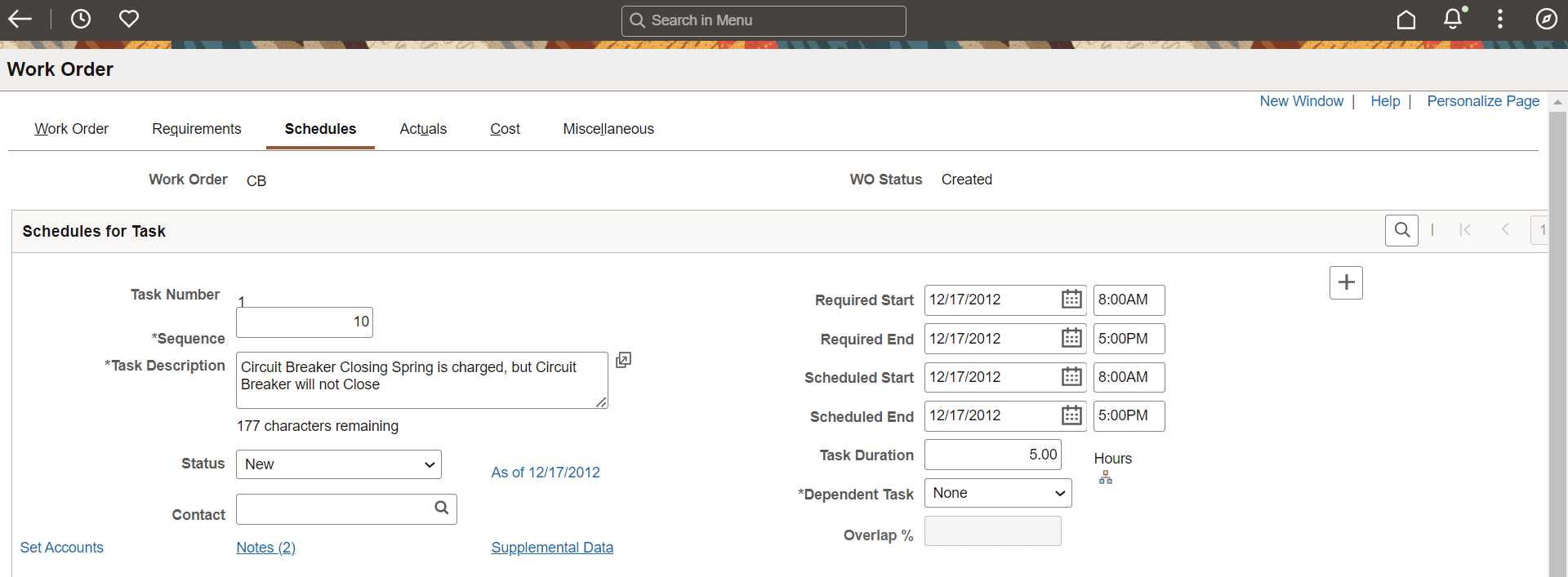Viewport: 1568px width, 577px height.
Task: Click the Work Order value 'CB'
Action: (256, 181)
